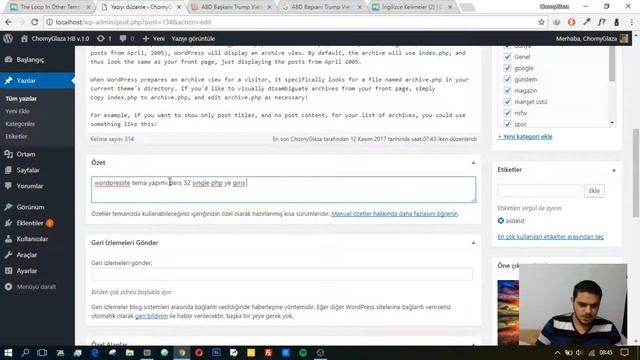This screenshot has height=360, width=640.
Task: Uncheck the manşet üstü category
Action: pyautogui.click(x=507, y=102)
